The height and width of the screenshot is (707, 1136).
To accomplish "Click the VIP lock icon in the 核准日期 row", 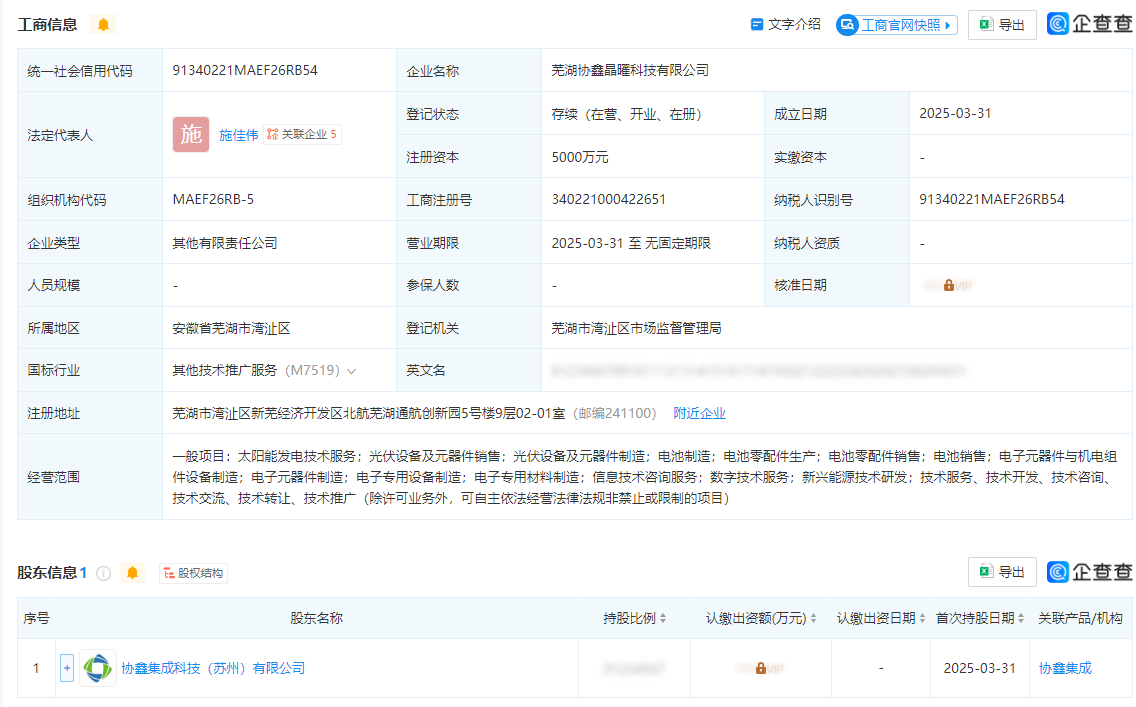I will click(948, 285).
